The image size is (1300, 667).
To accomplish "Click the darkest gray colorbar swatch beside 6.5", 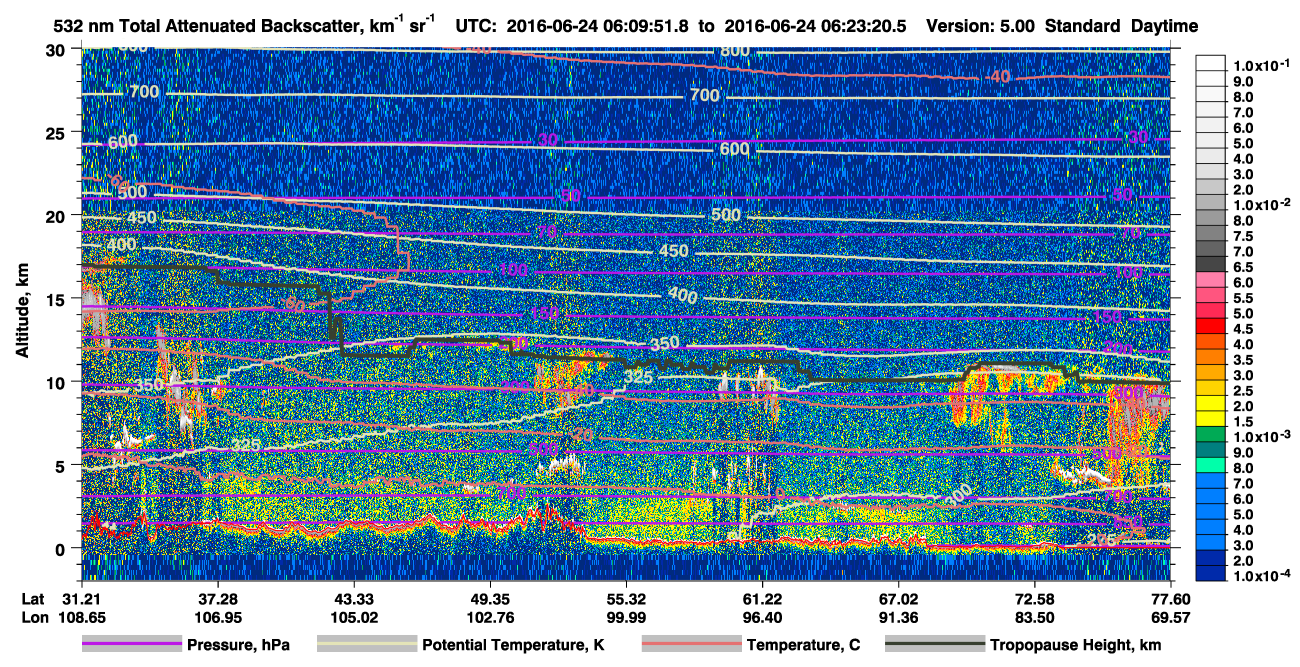I will 1211,265.
